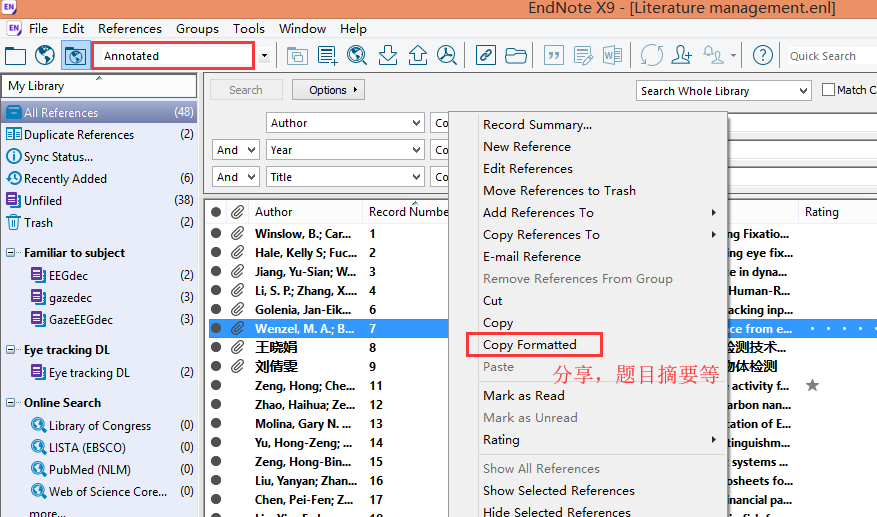Screen dimensions: 877x517
Task: Click the read-status dot column header
Action: 216,212
